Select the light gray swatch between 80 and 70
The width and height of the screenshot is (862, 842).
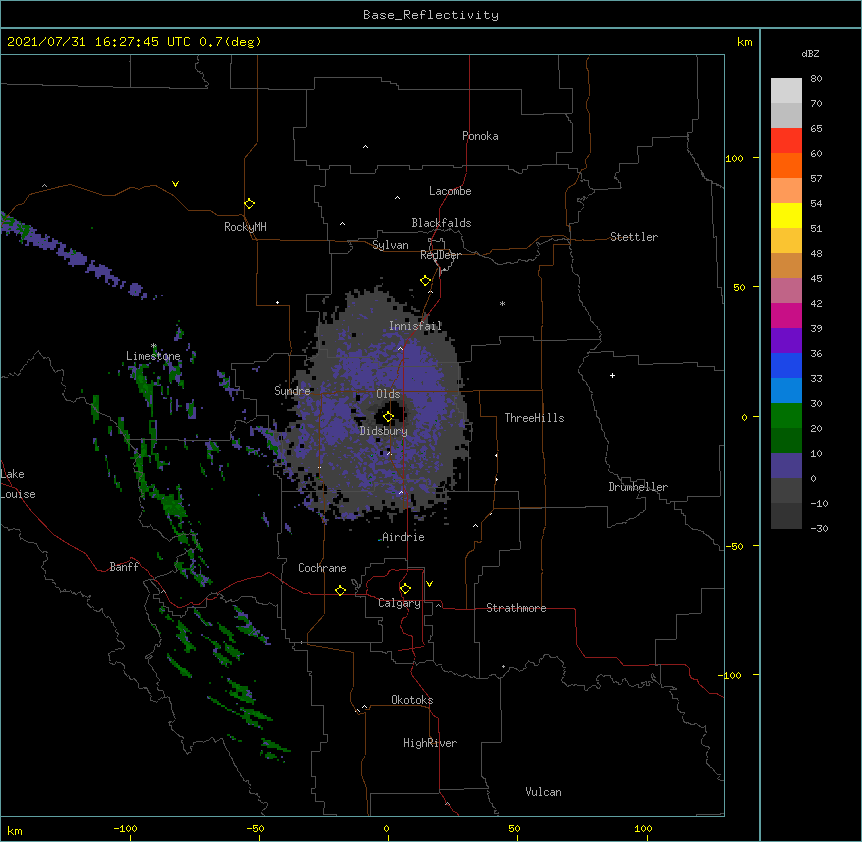(786, 91)
